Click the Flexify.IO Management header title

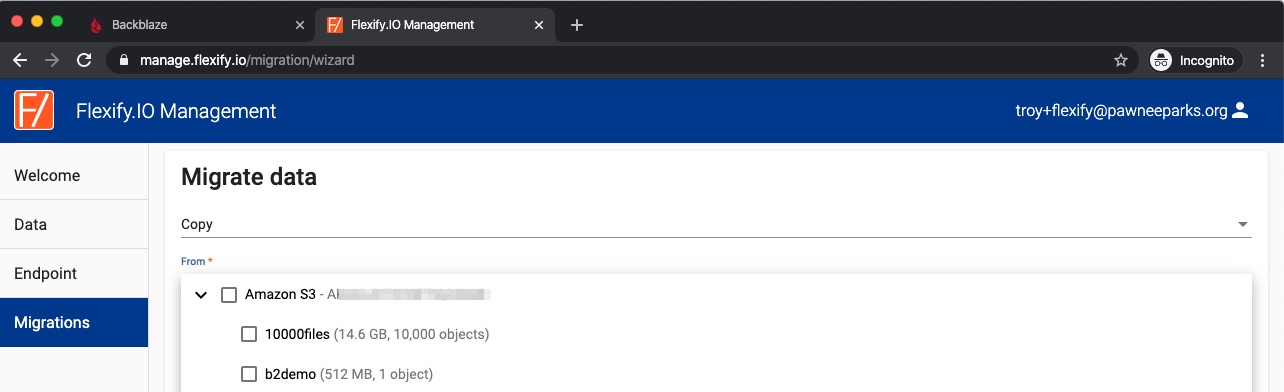click(x=176, y=111)
